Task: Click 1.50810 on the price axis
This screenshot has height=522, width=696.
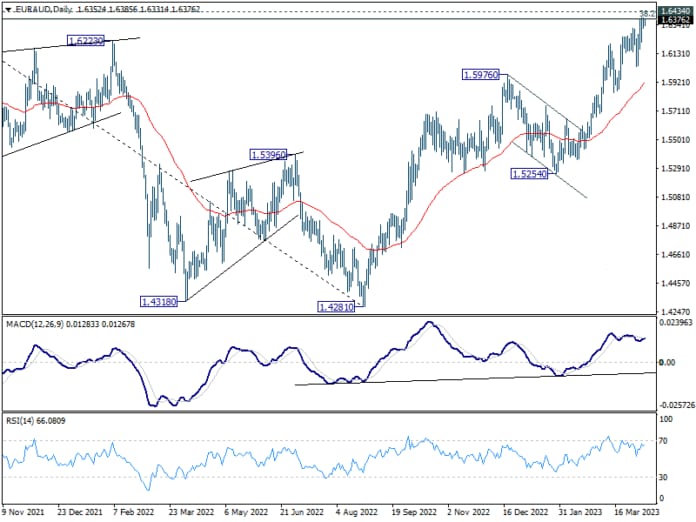Action: 676,197
